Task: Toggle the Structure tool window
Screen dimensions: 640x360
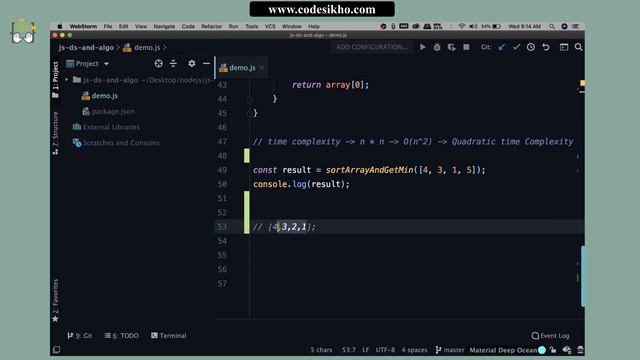Action: [x=56, y=133]
